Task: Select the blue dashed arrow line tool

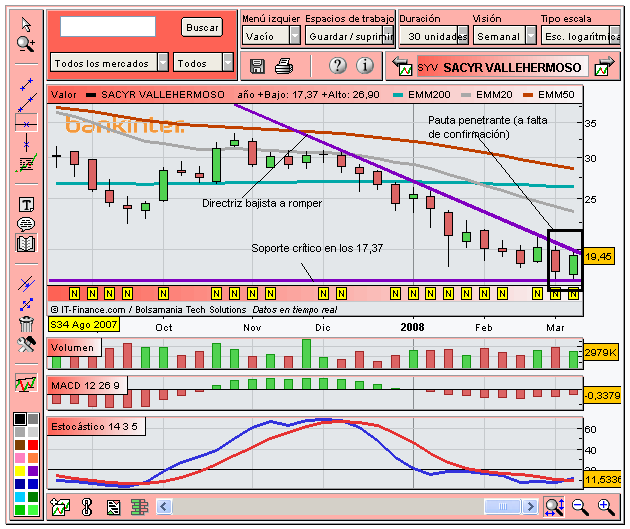Action: click(x=26, y=304)
